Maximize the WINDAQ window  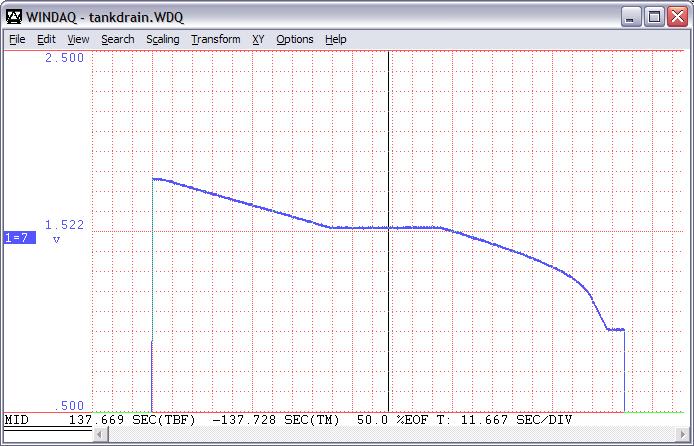pos(654,16)
